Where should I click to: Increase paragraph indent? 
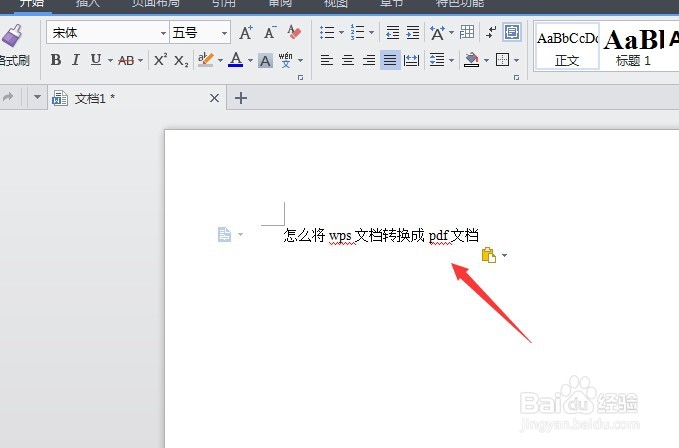click(x=413, y=32)
